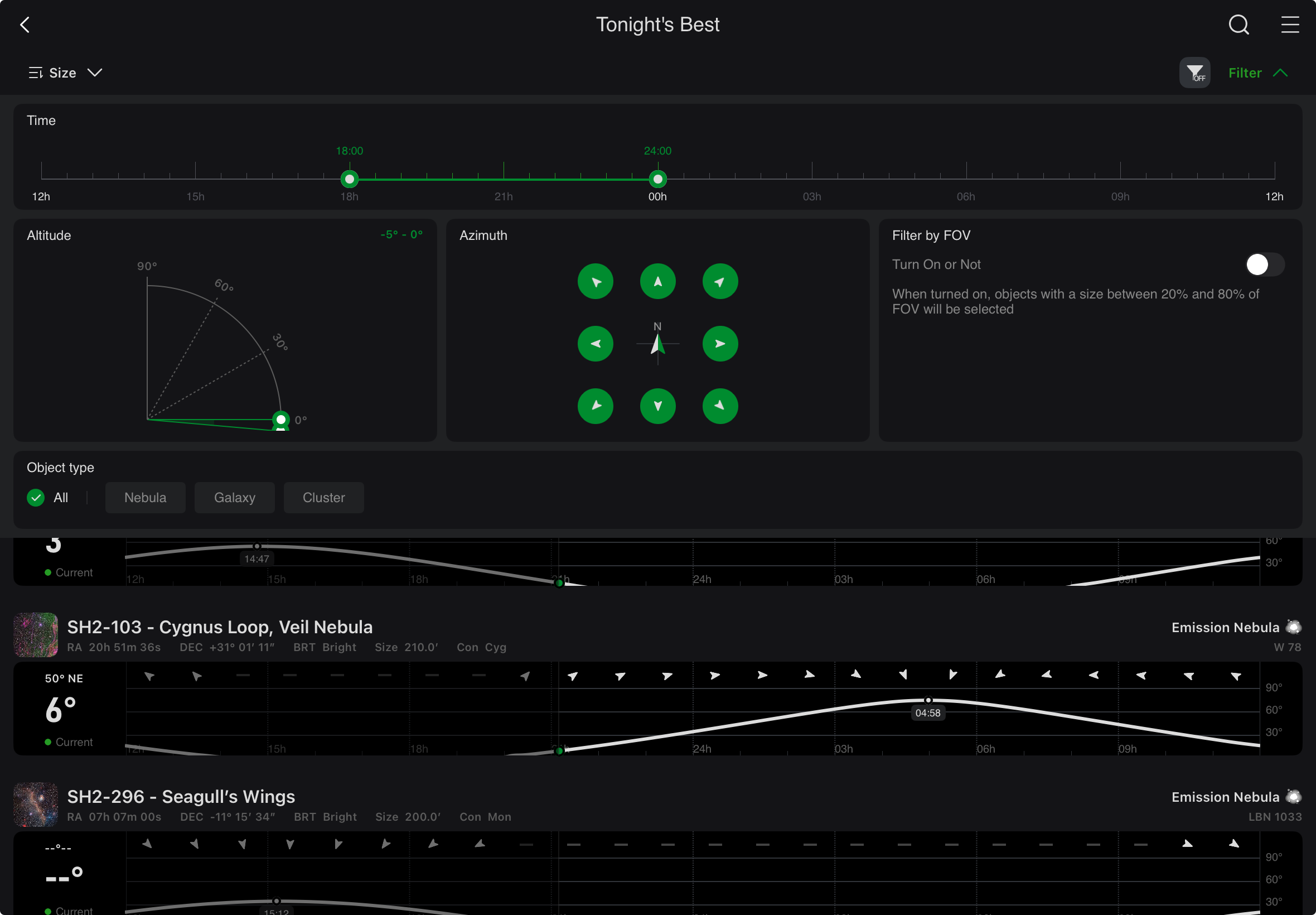Open the Veil Nebula thumbnail image

click(x=36, y=635)
